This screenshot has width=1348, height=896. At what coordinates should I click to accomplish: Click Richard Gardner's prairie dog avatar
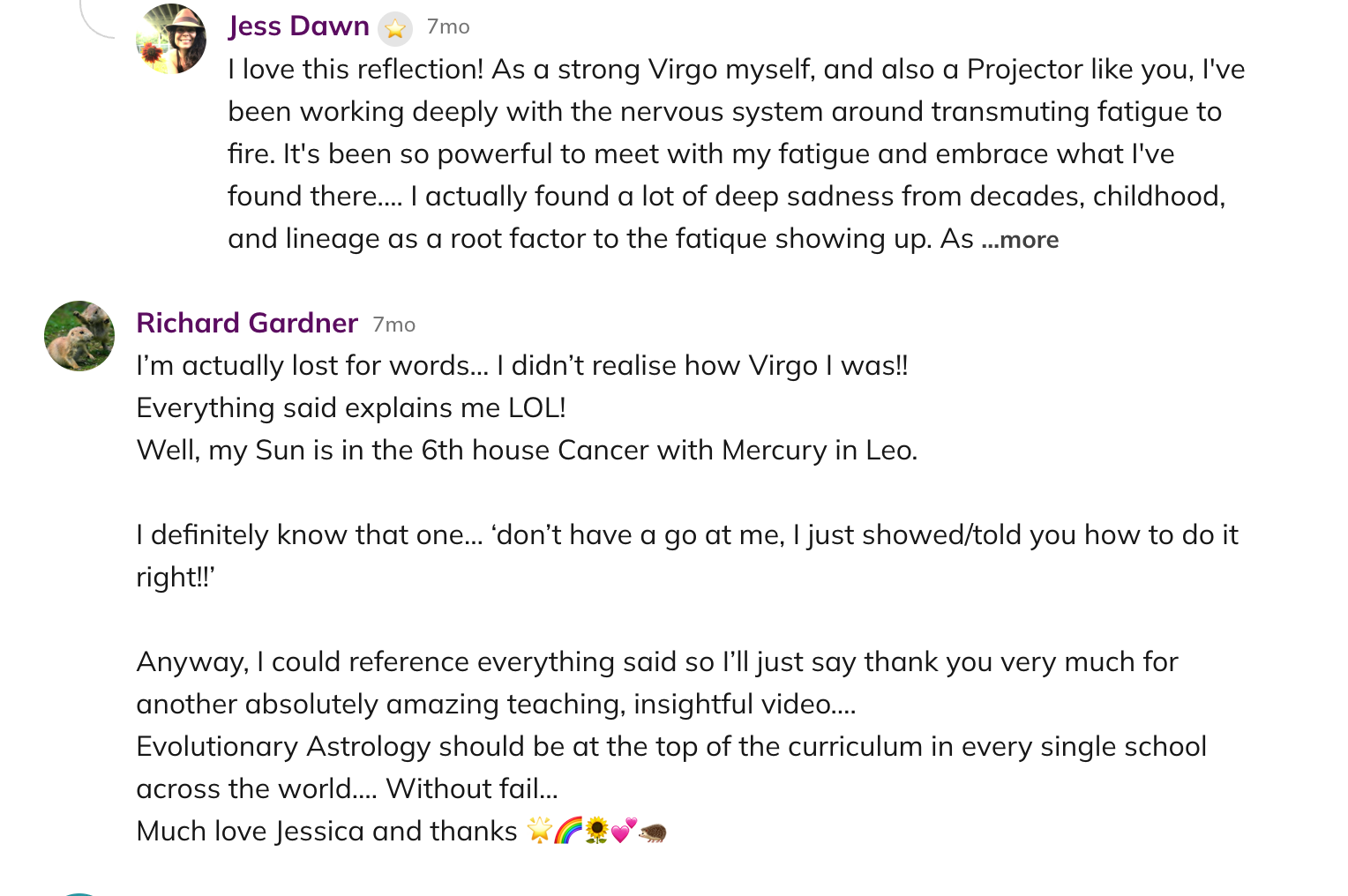coord(79,336)
